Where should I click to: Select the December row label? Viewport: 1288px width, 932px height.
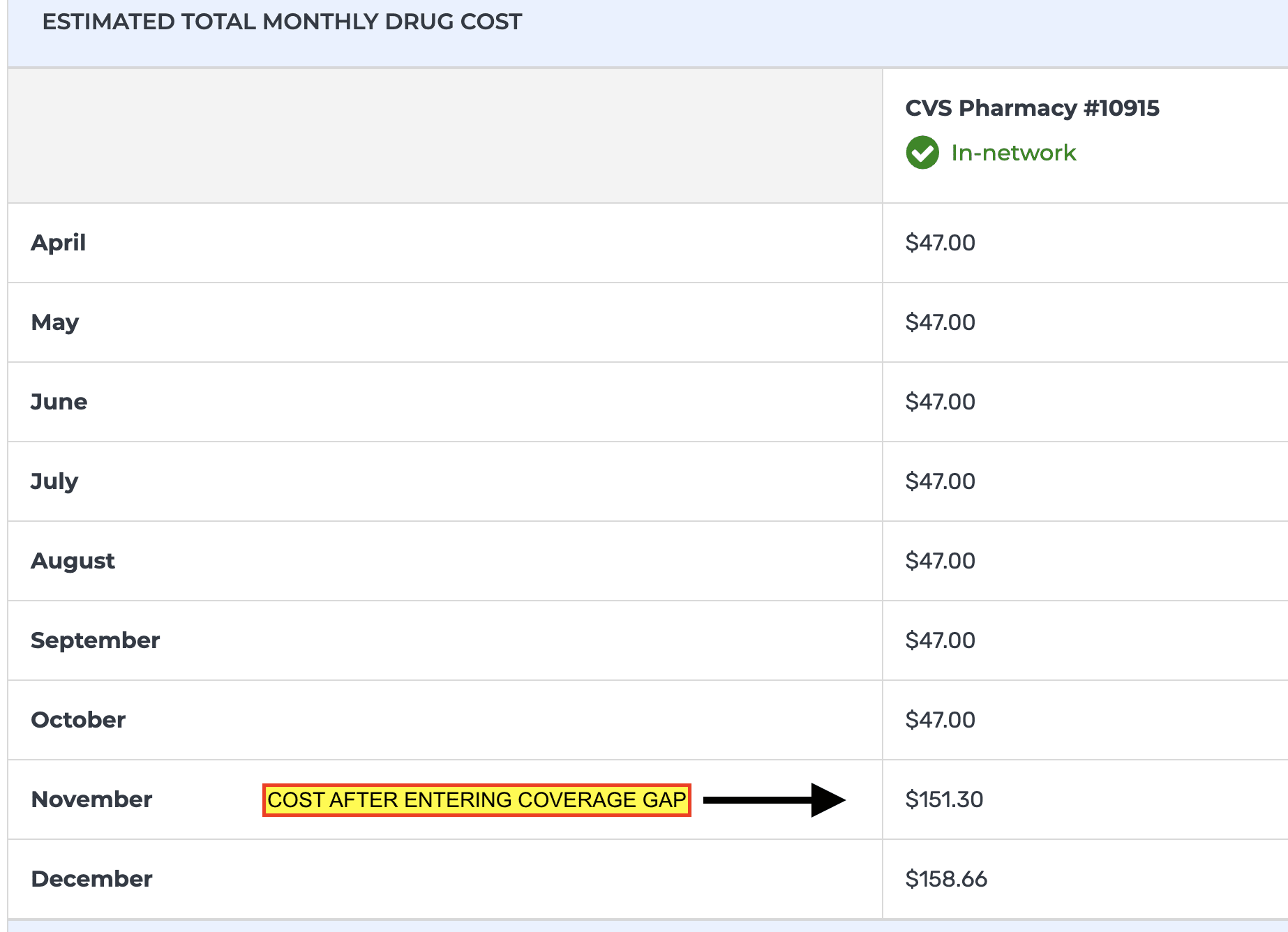point(91,879)
